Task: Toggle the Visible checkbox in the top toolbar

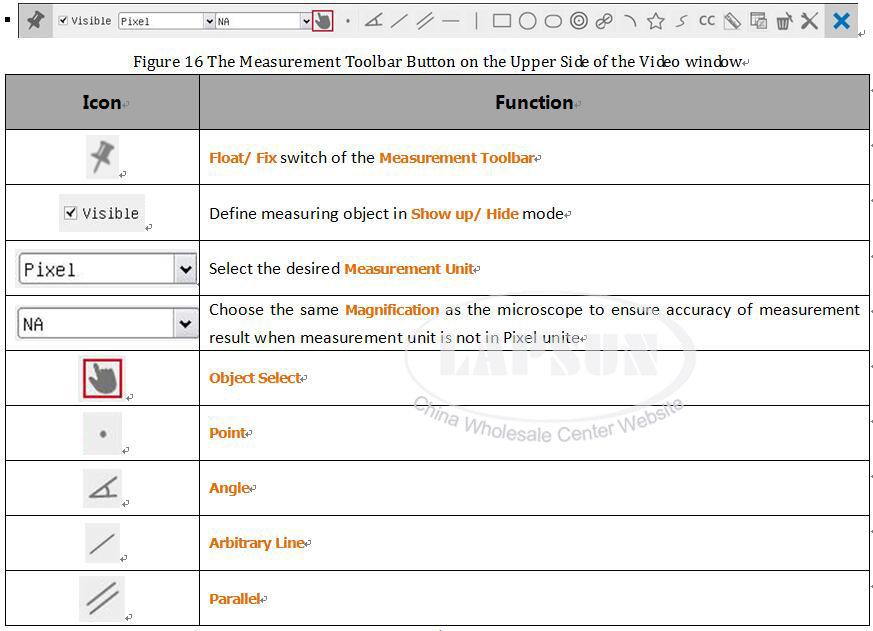Action: 64,21
